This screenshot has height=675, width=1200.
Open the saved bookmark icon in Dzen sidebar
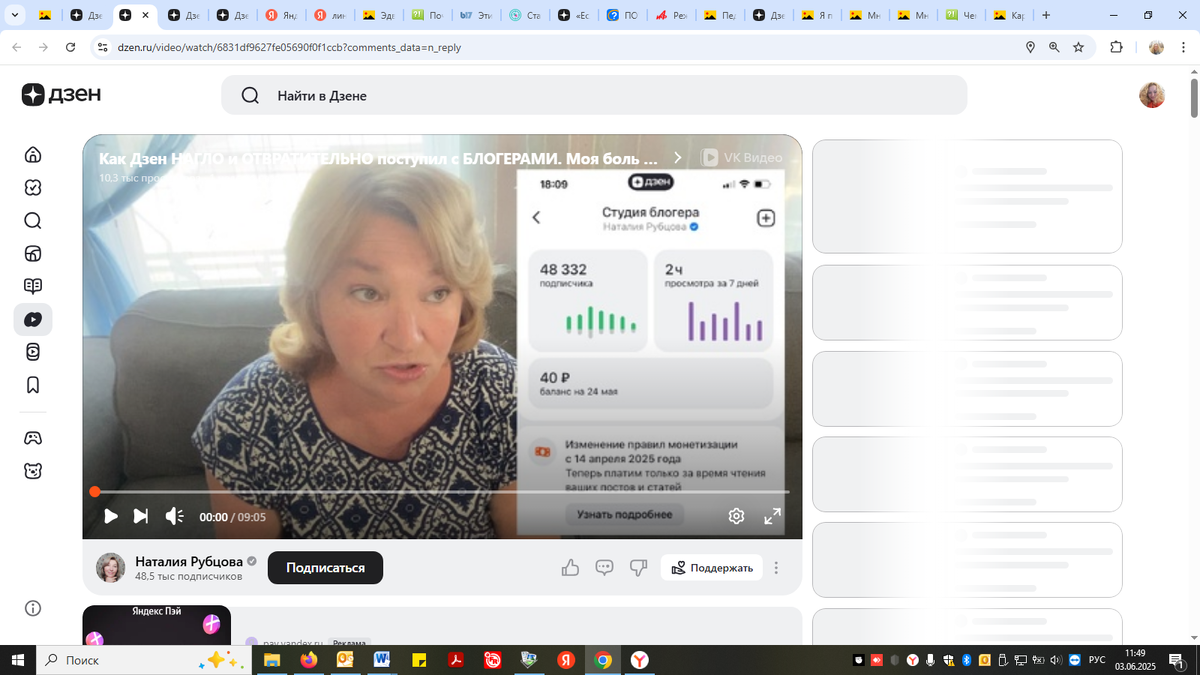tap(33, 385)
